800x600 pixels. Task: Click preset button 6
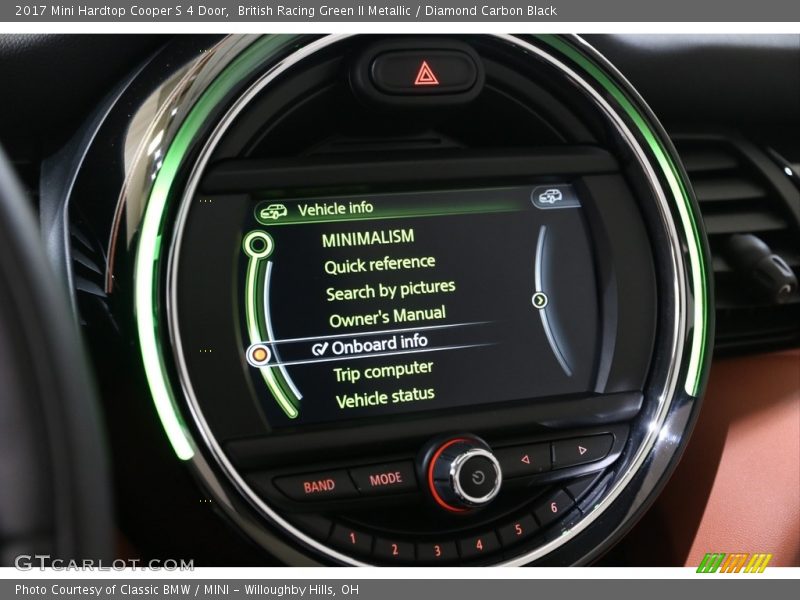click(x=554, y=507)
